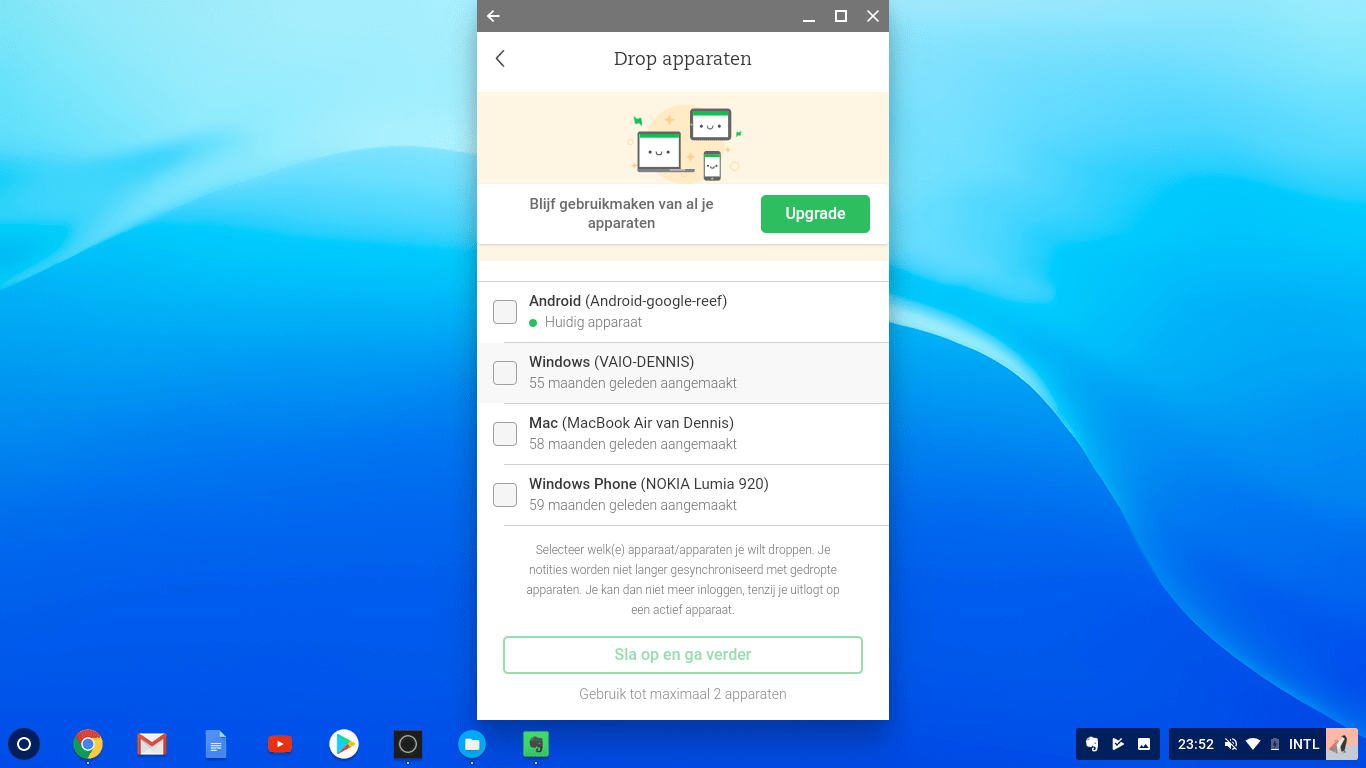Image resolution: width=1366 pixels, height=768 pixels.
Task: Click Sla op en ga verder button
Action: point(683,655)
